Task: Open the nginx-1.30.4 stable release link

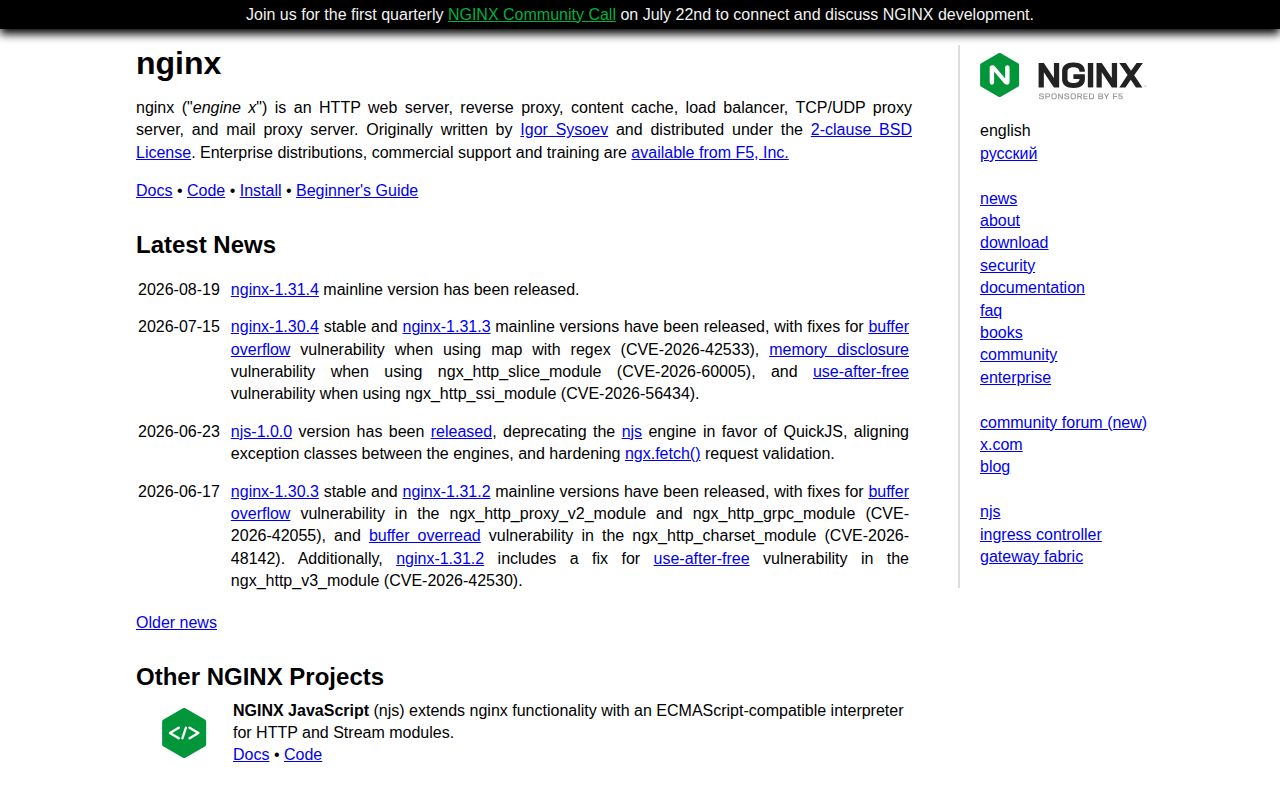Action: 275,327
